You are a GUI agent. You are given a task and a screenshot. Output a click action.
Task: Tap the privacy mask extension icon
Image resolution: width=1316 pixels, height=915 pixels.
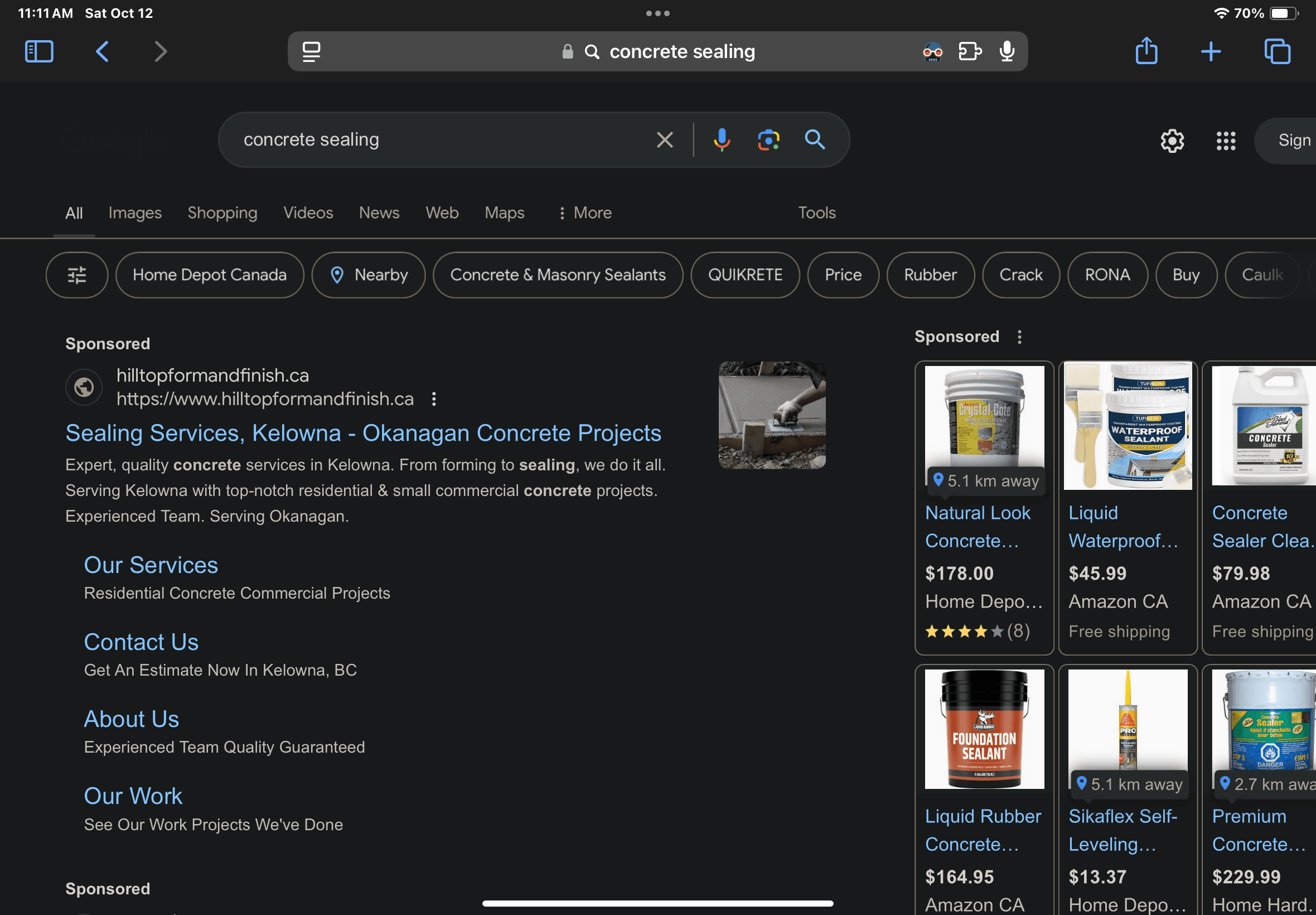932,51
